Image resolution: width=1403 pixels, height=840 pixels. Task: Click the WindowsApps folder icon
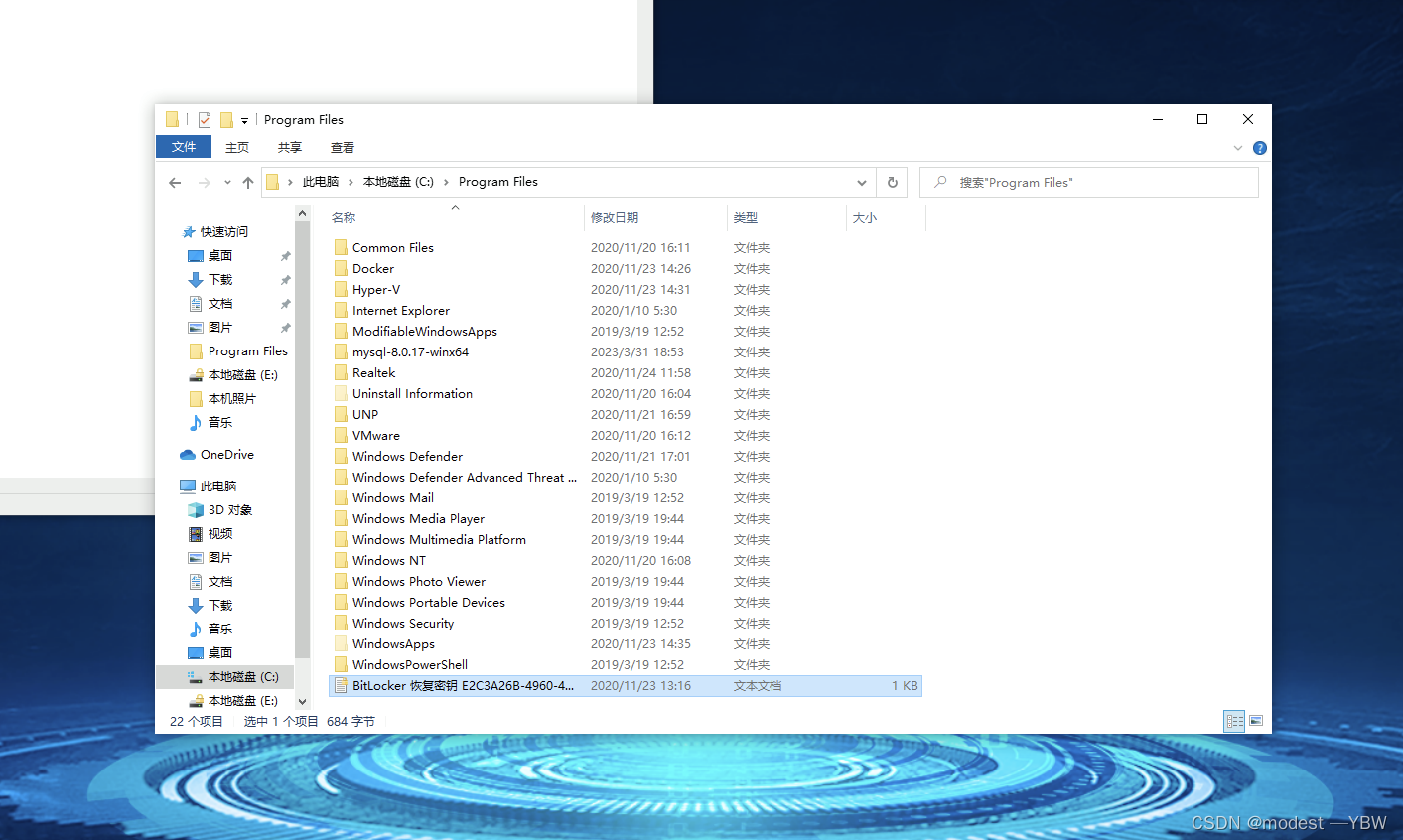coord(341,643)
